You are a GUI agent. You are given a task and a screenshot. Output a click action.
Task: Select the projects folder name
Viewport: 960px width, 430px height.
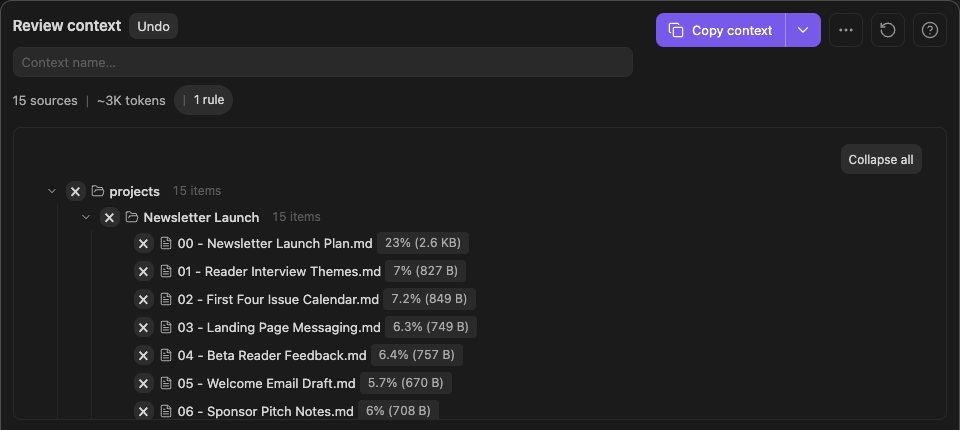coord(135,192)
